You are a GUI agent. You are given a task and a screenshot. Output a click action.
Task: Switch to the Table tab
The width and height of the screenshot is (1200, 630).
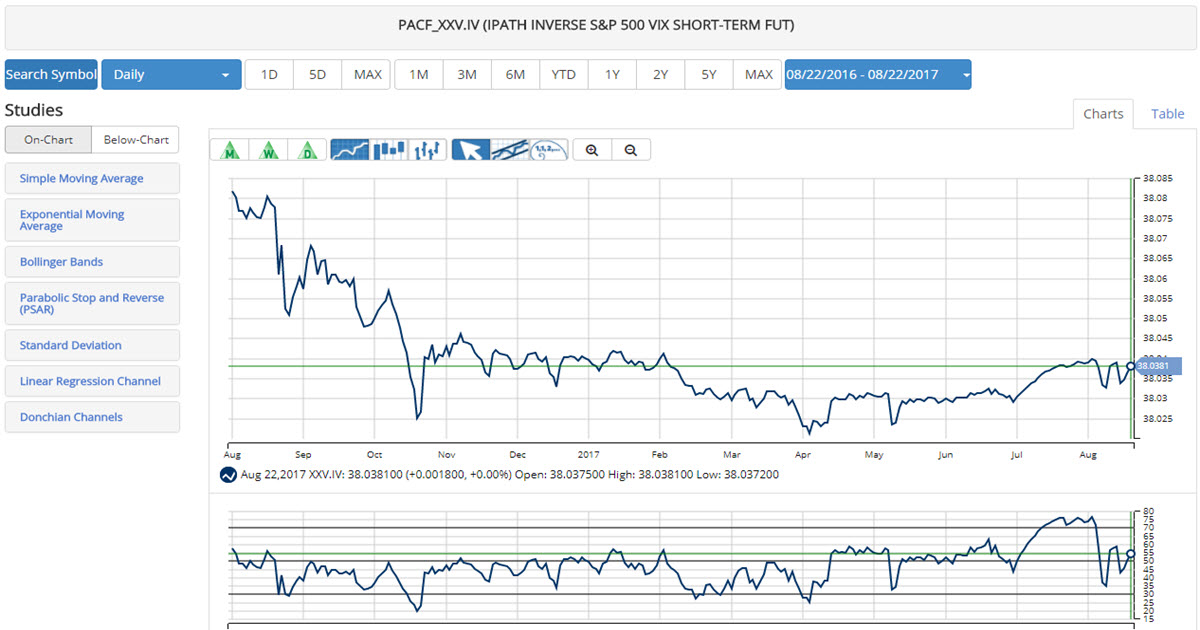[x=1167, y=114]
